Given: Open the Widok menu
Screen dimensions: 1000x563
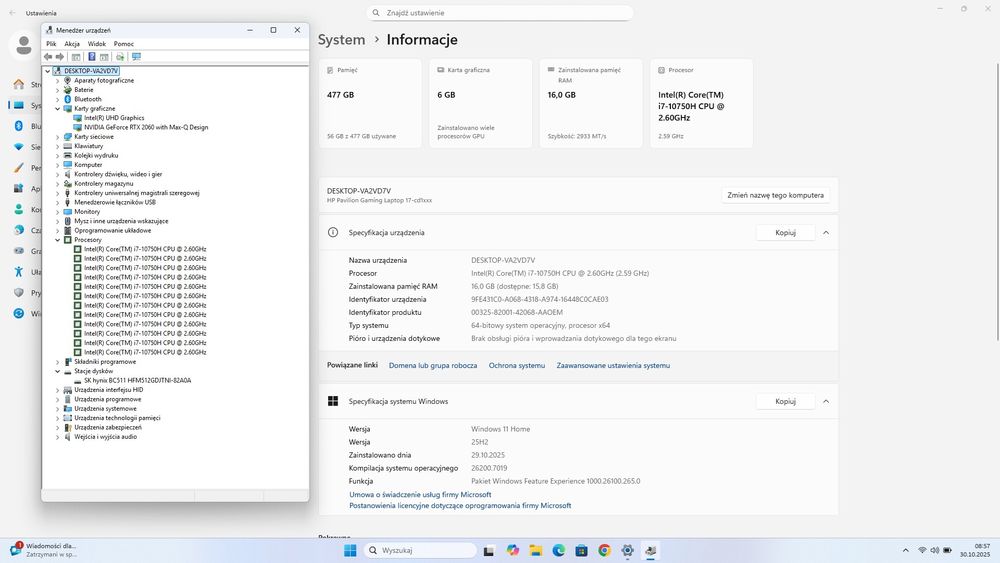Looking at the screenshot, I should pos(97,44).
